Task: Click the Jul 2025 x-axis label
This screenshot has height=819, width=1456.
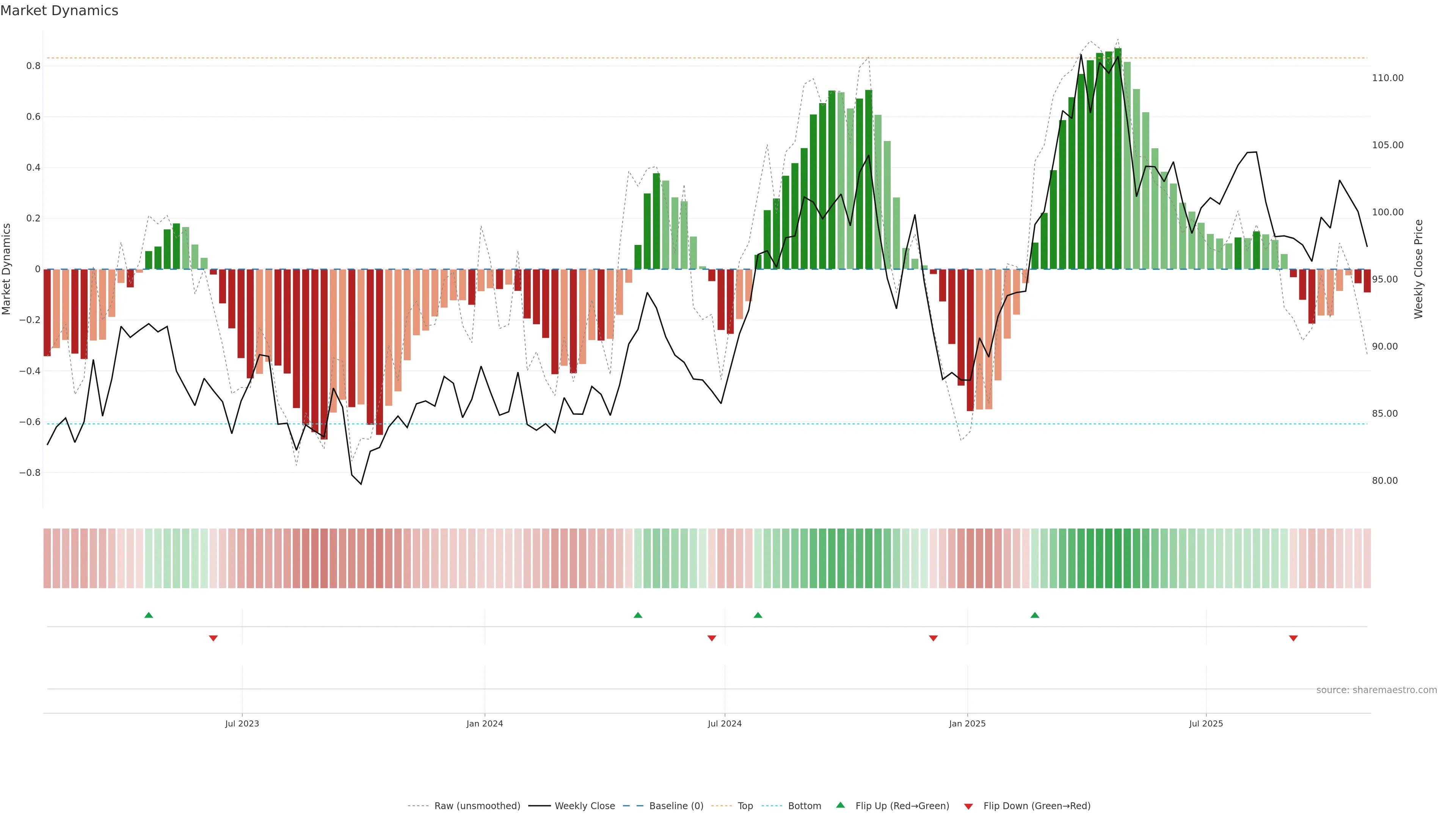Action: coord(1206,723)
